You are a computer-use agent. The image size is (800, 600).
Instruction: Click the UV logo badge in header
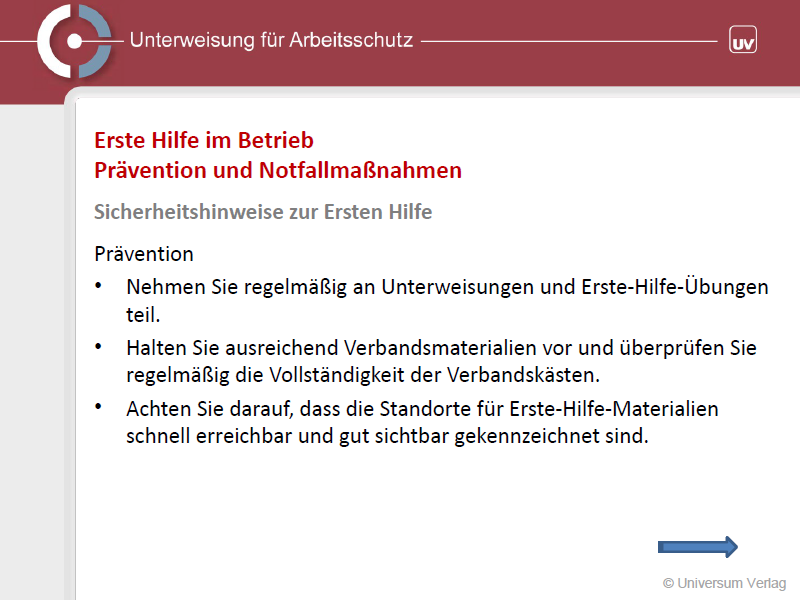743,40
